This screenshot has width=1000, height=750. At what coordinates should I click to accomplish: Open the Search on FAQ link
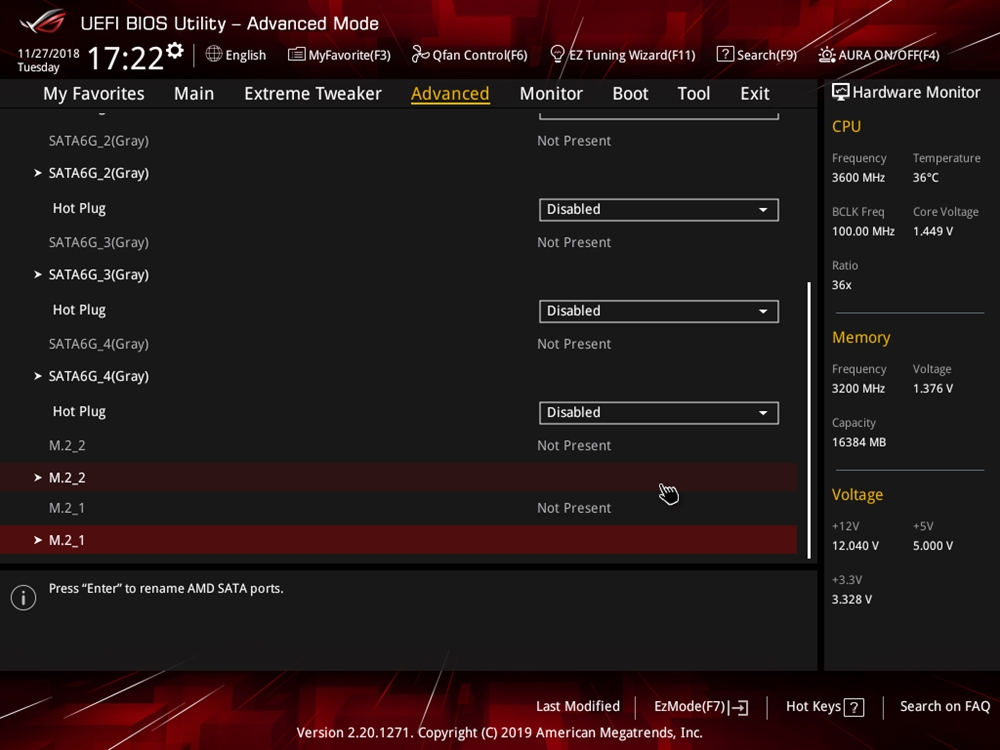tap(944, 706)
